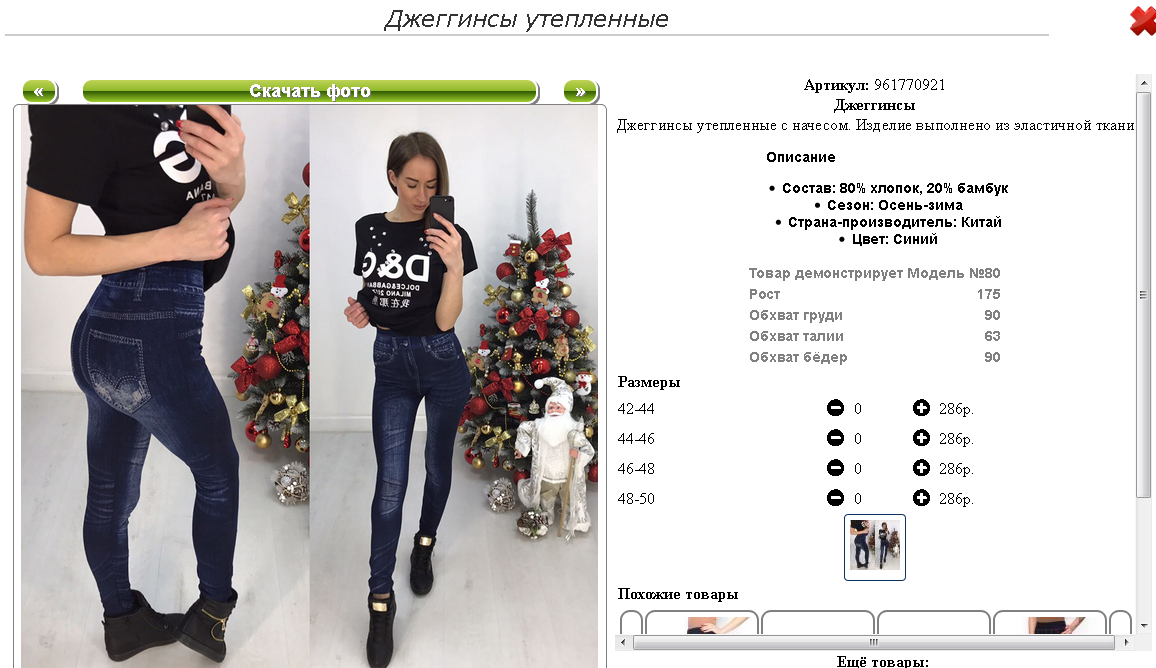The width and height of the screenshot is (1156, 668).
Task: Go to next photo with » button
Action: [x=581, y=91]
